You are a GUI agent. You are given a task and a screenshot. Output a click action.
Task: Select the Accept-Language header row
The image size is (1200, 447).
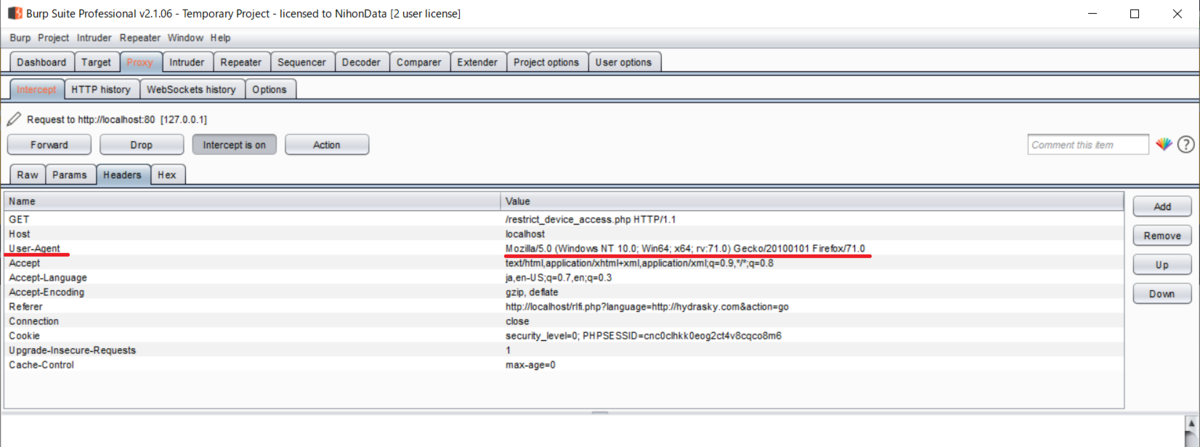(563, 277)
